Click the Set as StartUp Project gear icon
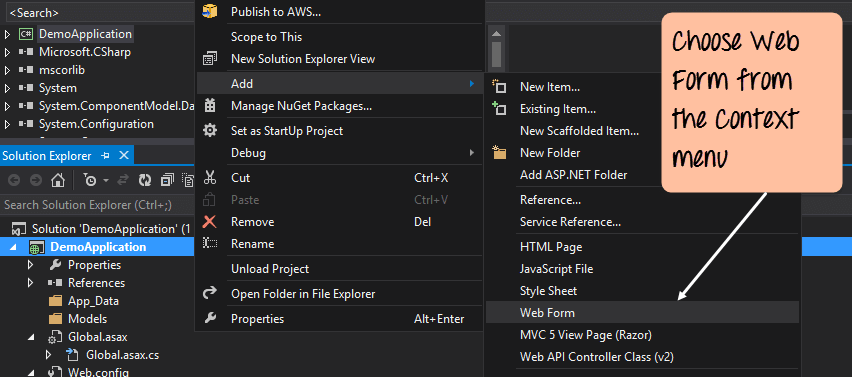 [x=210, y=130]
